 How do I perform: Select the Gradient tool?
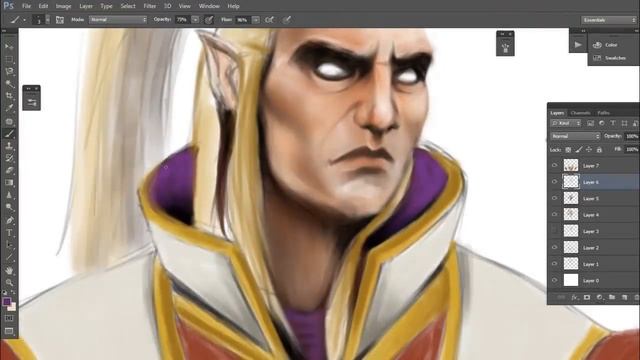click(x=9, y=182)
